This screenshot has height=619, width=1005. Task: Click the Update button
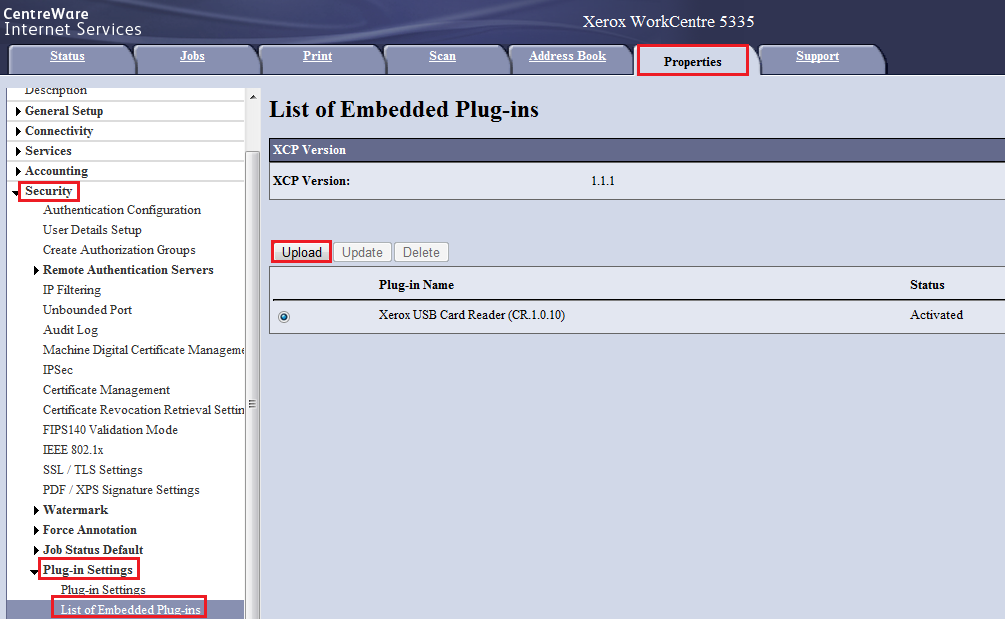pyautogui.click(x=362, y=253)
